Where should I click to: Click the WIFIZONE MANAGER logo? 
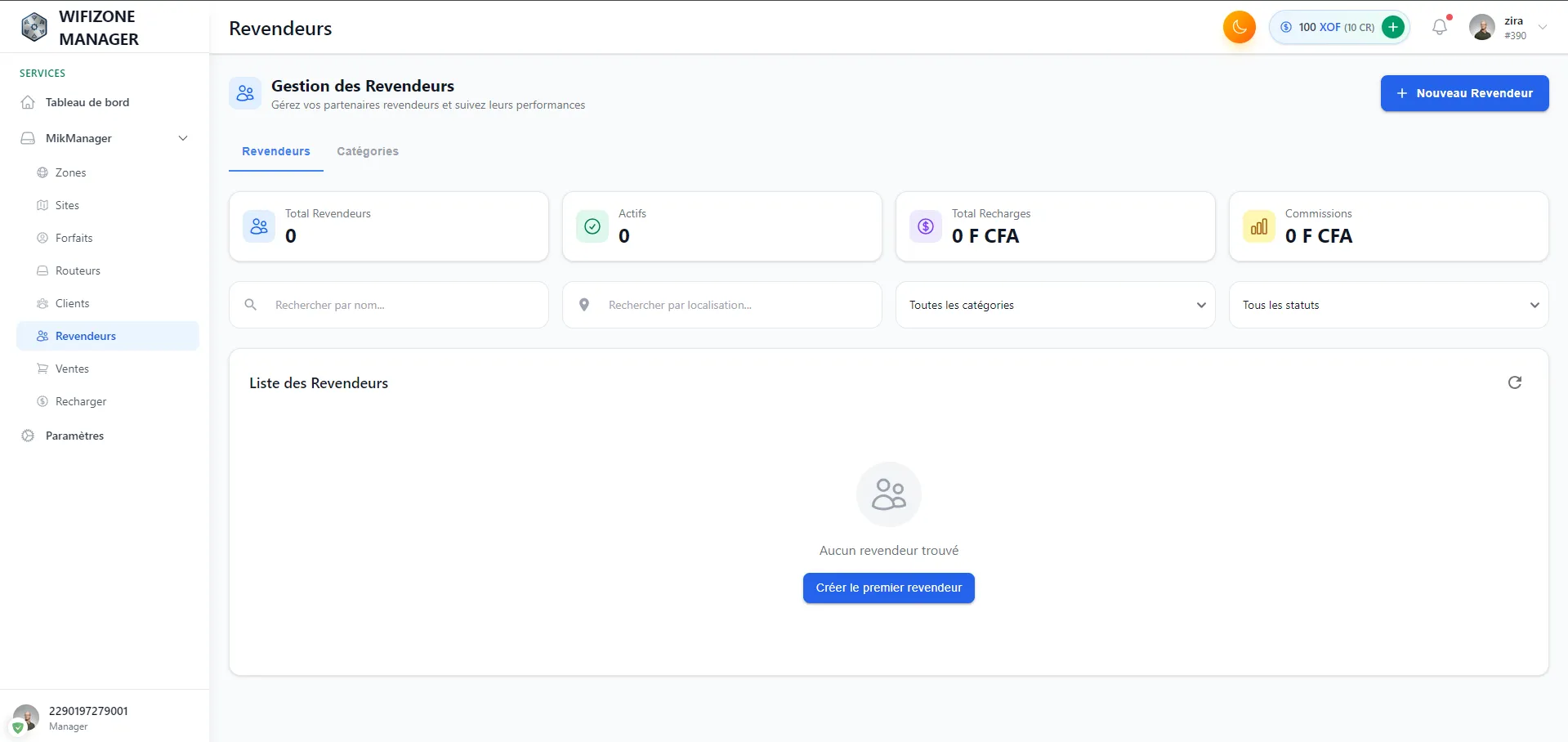(x=34, y=26)
